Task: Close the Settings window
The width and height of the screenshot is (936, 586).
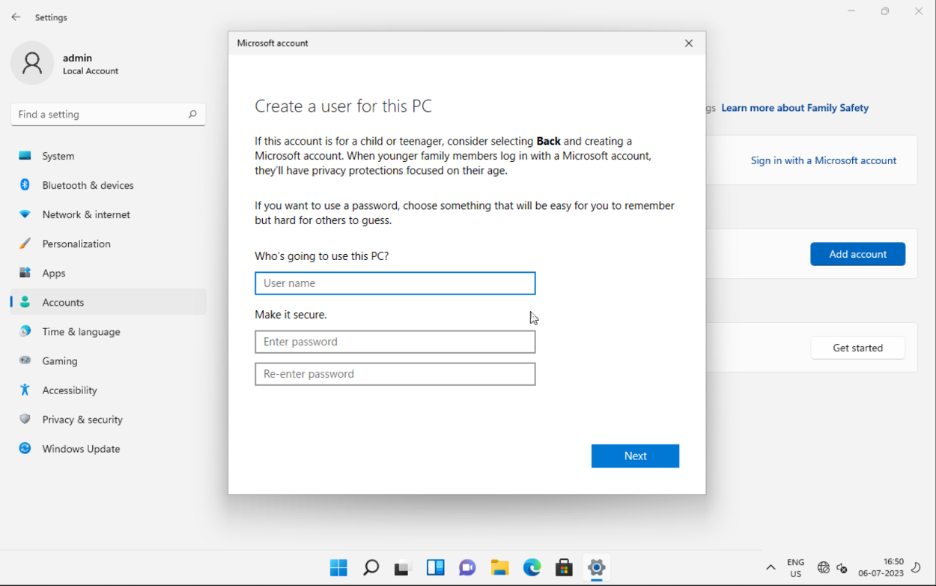Action: click(x=919, y=11)
